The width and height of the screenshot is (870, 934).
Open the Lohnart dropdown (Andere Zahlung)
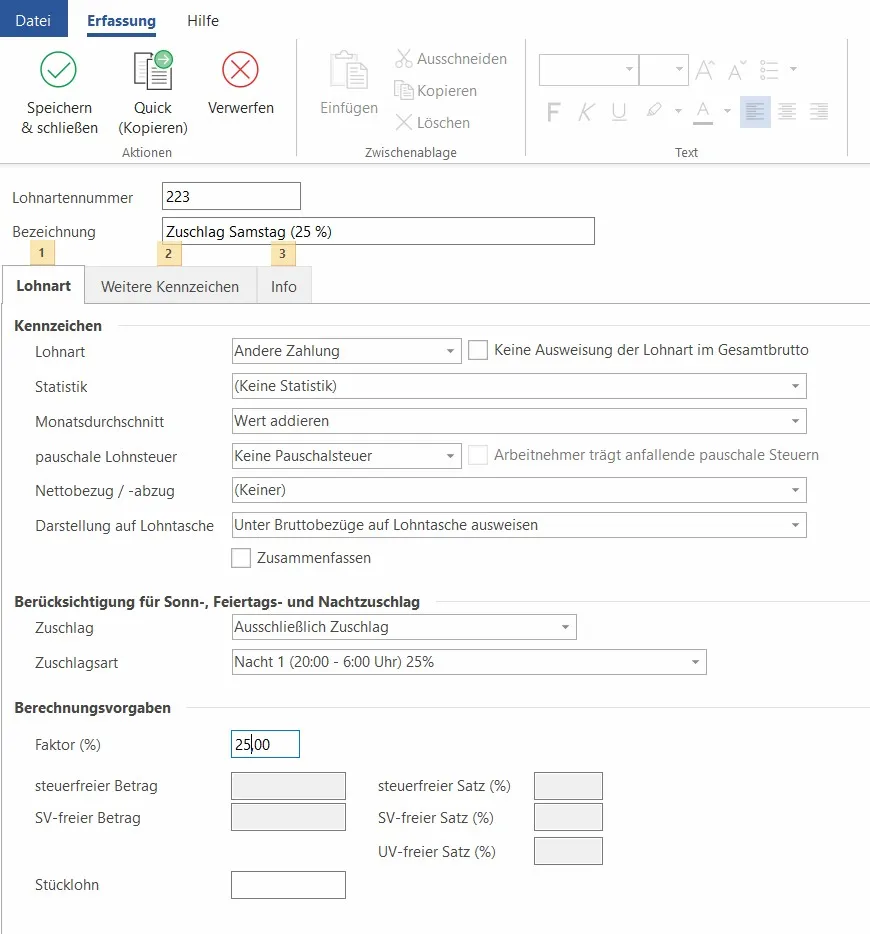tap(450, 351)
